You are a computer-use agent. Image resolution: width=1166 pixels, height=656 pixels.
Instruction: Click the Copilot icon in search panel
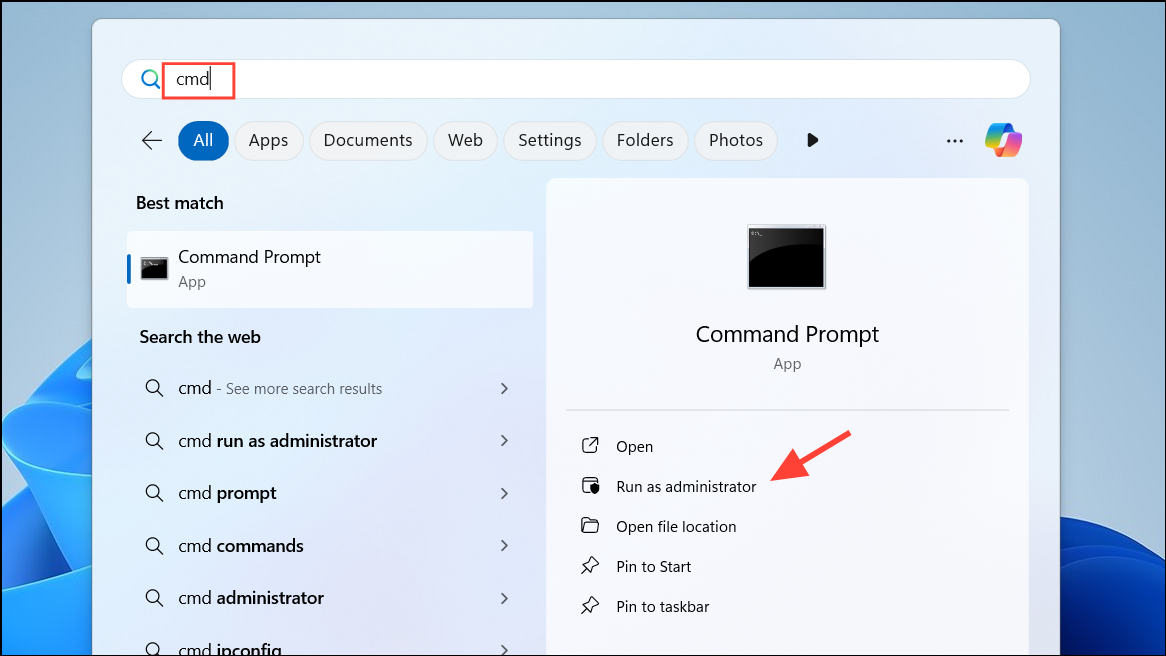[1003, 140]
